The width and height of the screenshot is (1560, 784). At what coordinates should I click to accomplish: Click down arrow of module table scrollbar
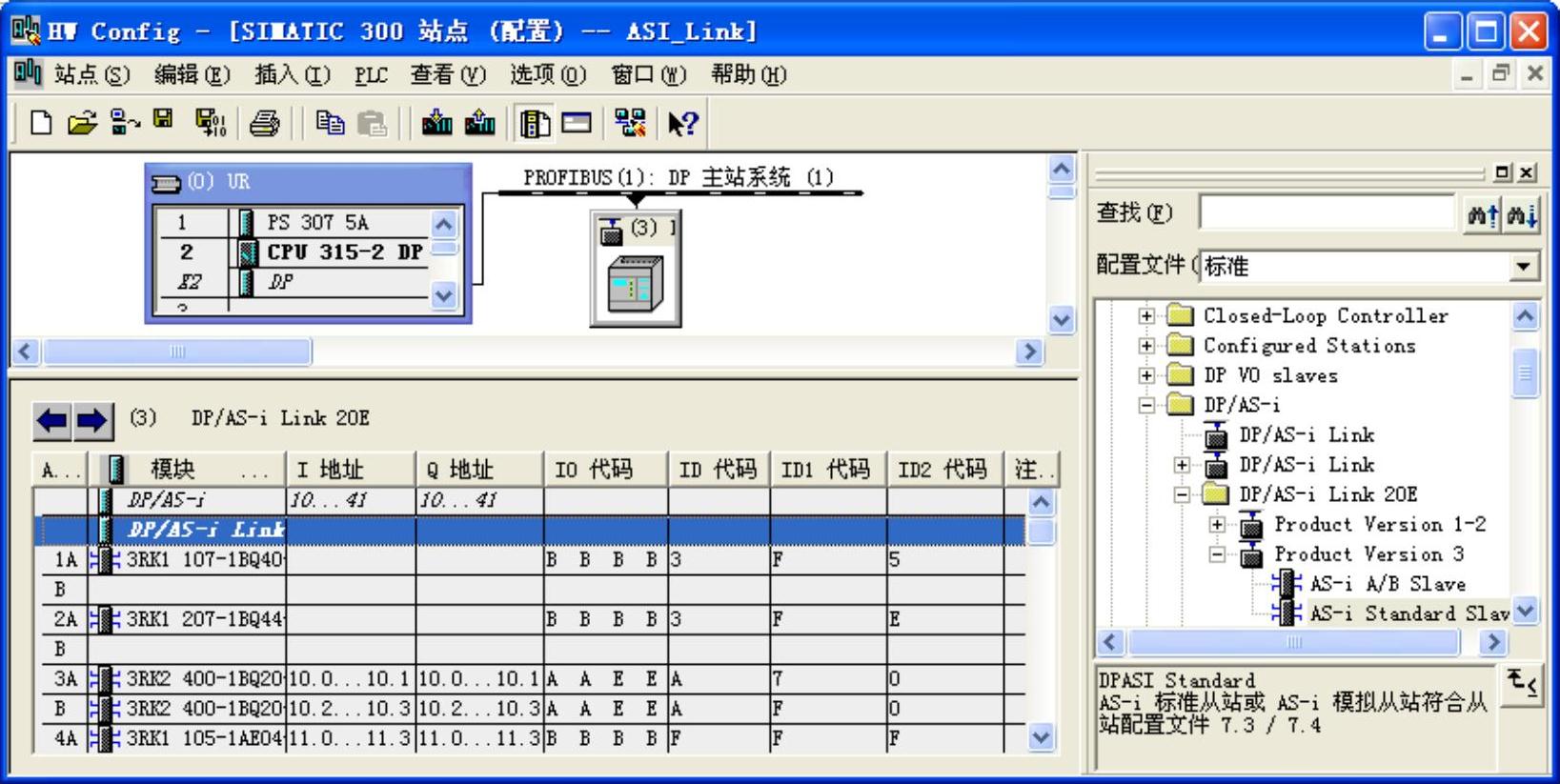click(1041, 737)
